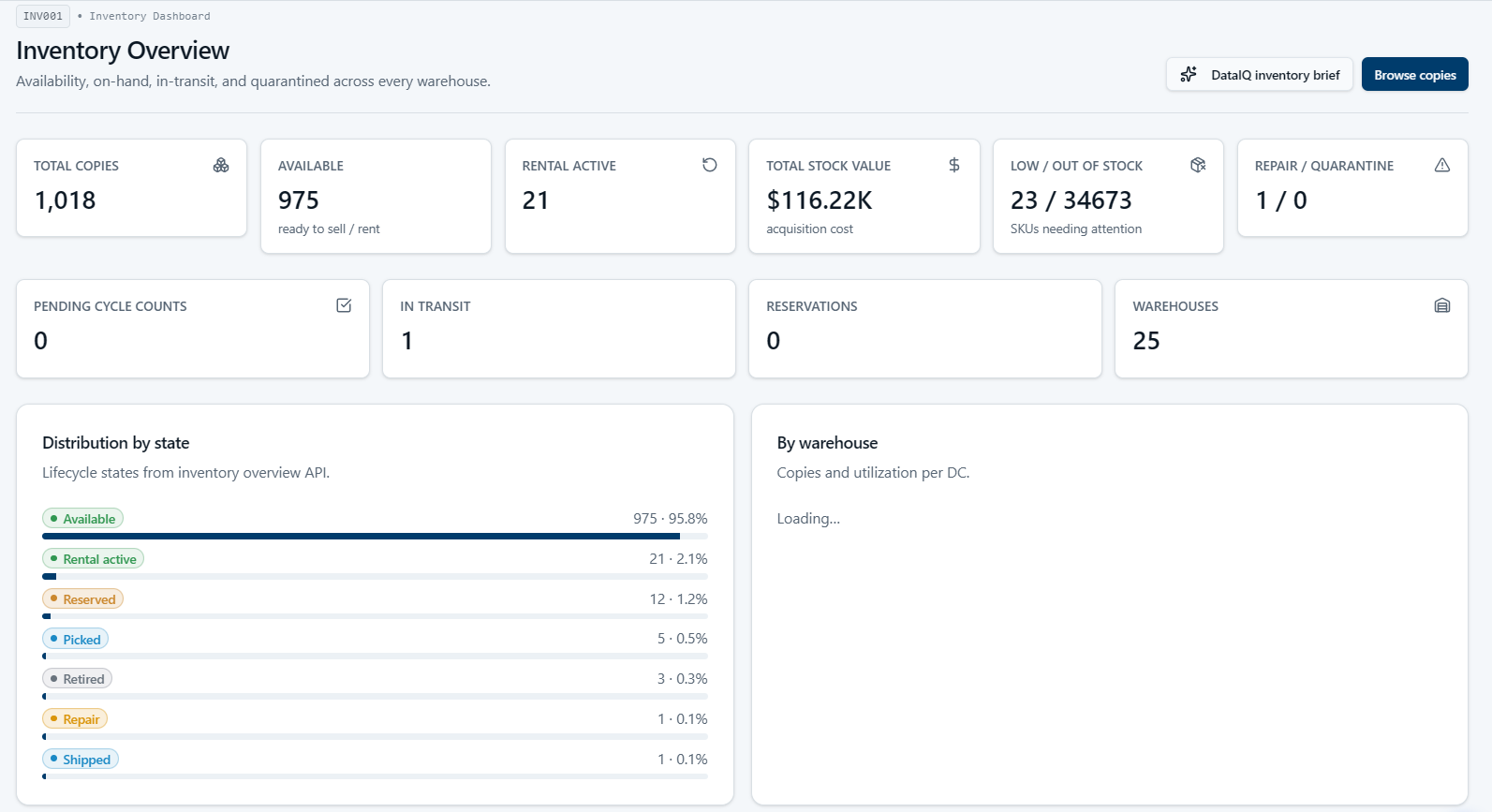Screen dimensions: 1492x812
Task: Click the $116.22K stock value
Action: pyautogui.click(x=820, y=200)
